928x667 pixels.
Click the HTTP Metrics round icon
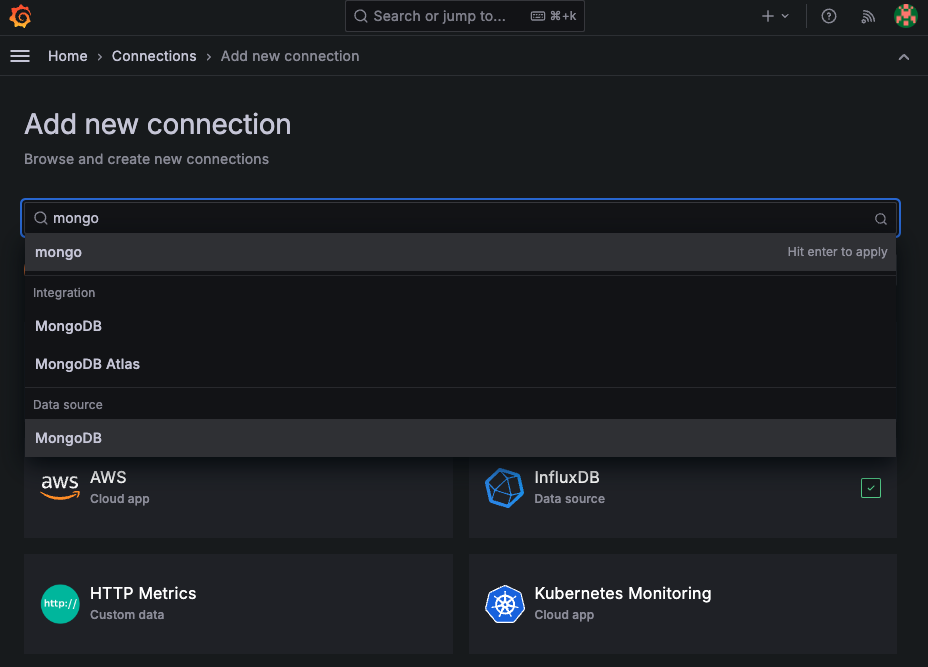[60, 603]
